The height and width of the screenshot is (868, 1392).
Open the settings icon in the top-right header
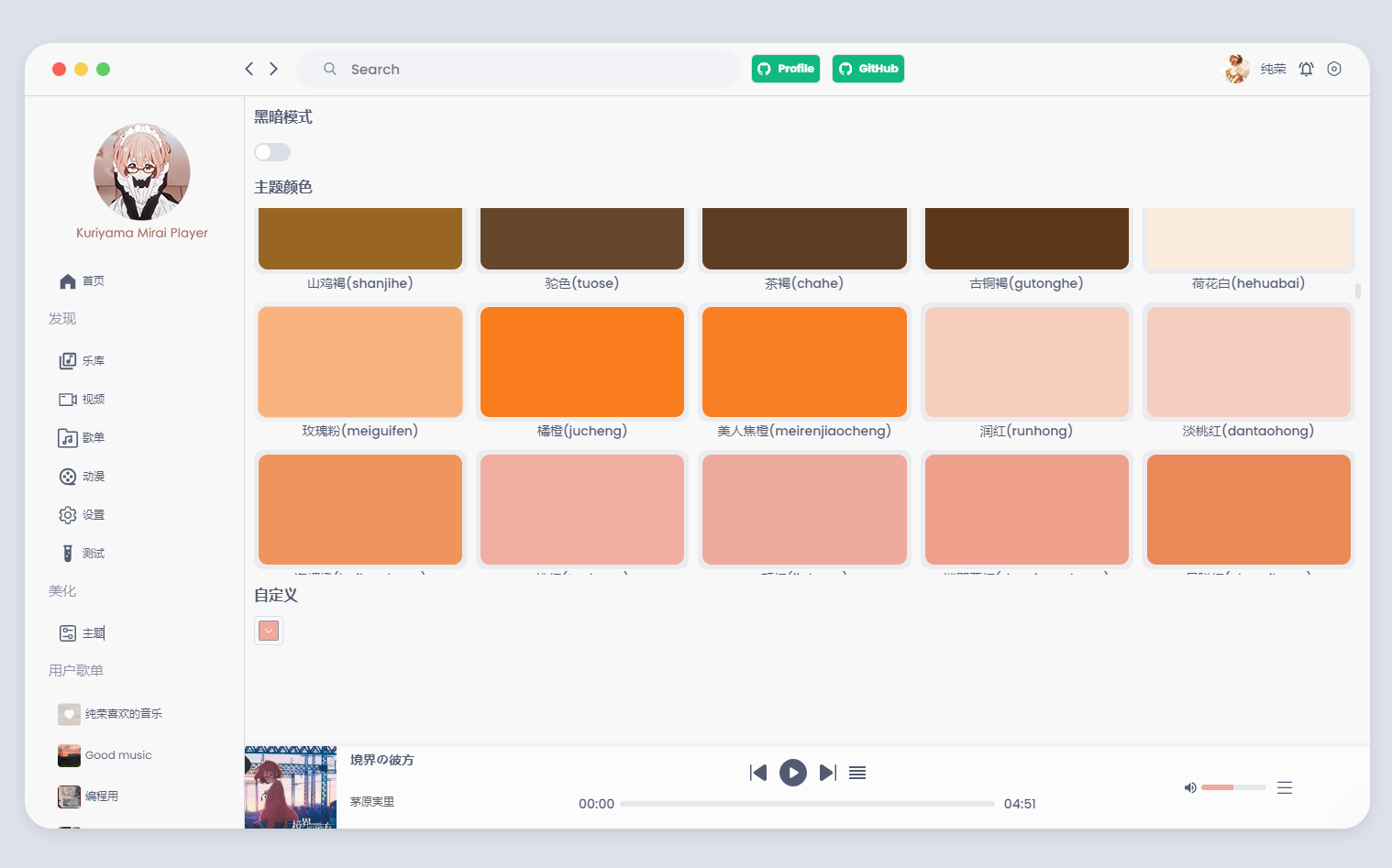(1334, 69)
